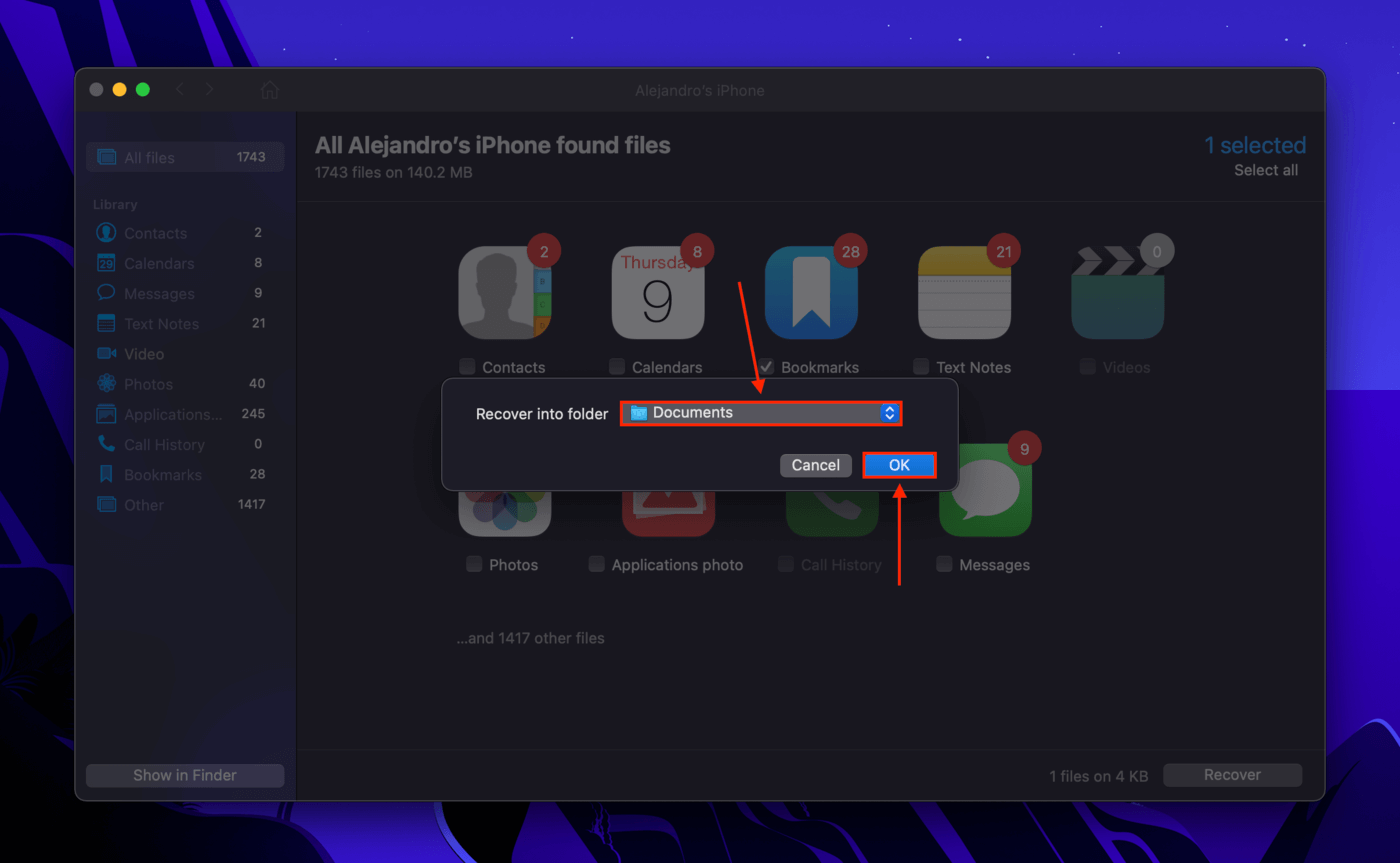Go to home via house icon
Viewport: 1400px width, 863px height.
pyautogui.click(x=269, y=90)
